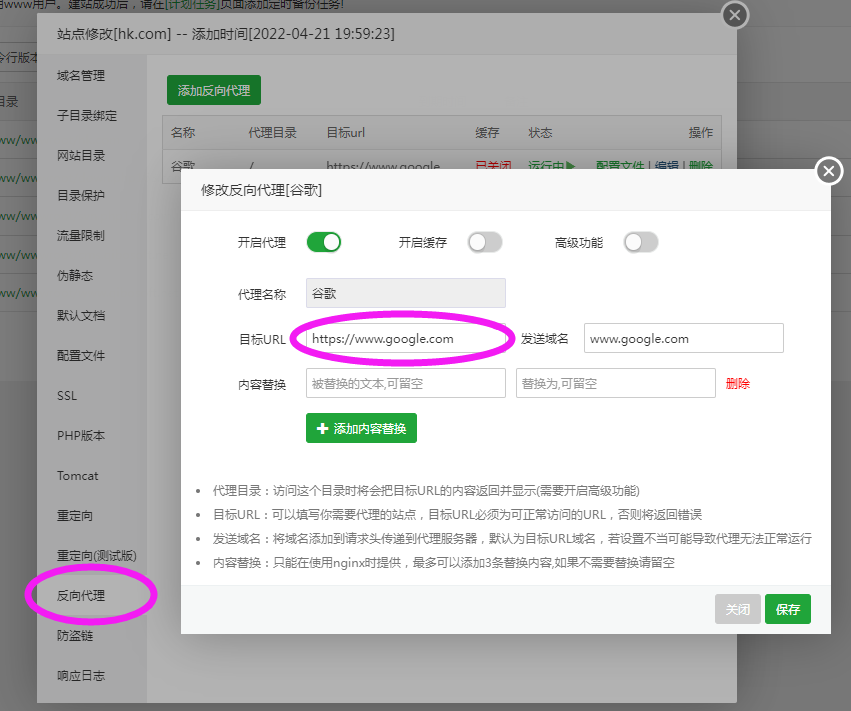
Task: Click the 发送域名 help text line
Action: [x=512, y=539]
